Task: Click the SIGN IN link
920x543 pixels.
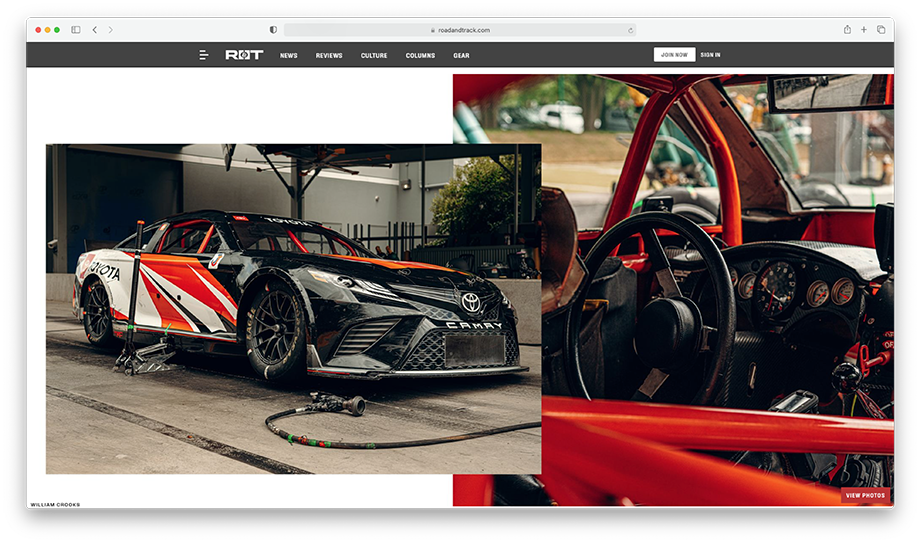Action: pos(711,55)
